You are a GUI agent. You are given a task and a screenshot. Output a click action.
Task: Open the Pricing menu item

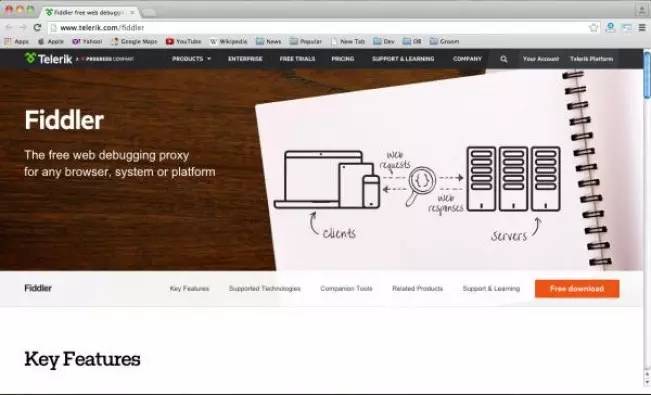343,59
